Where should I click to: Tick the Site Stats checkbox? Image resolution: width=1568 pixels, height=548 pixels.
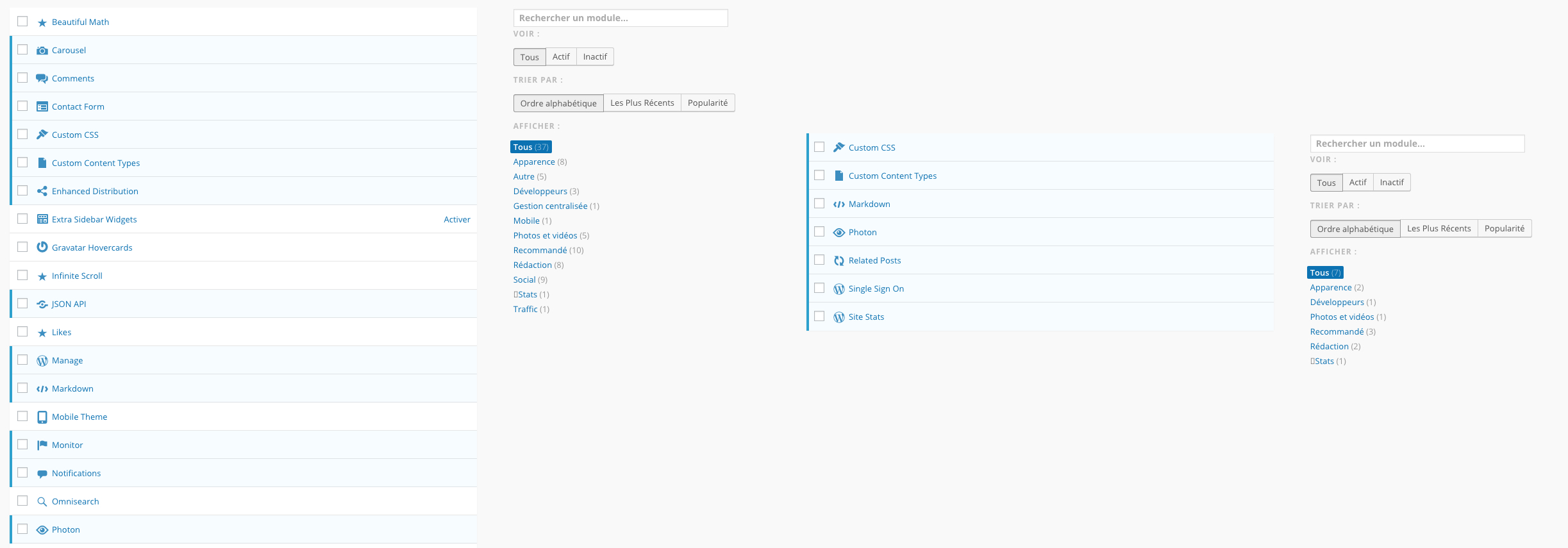click(819, 316)
